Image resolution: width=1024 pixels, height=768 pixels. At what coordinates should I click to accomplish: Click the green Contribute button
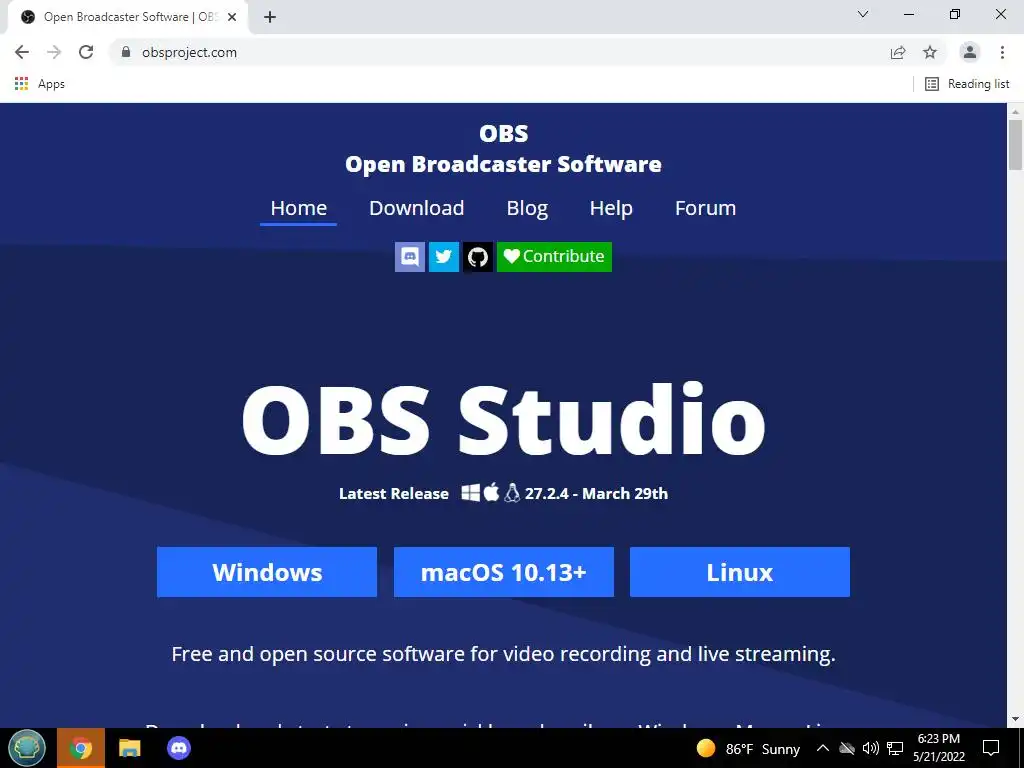[x=554, y=257]
